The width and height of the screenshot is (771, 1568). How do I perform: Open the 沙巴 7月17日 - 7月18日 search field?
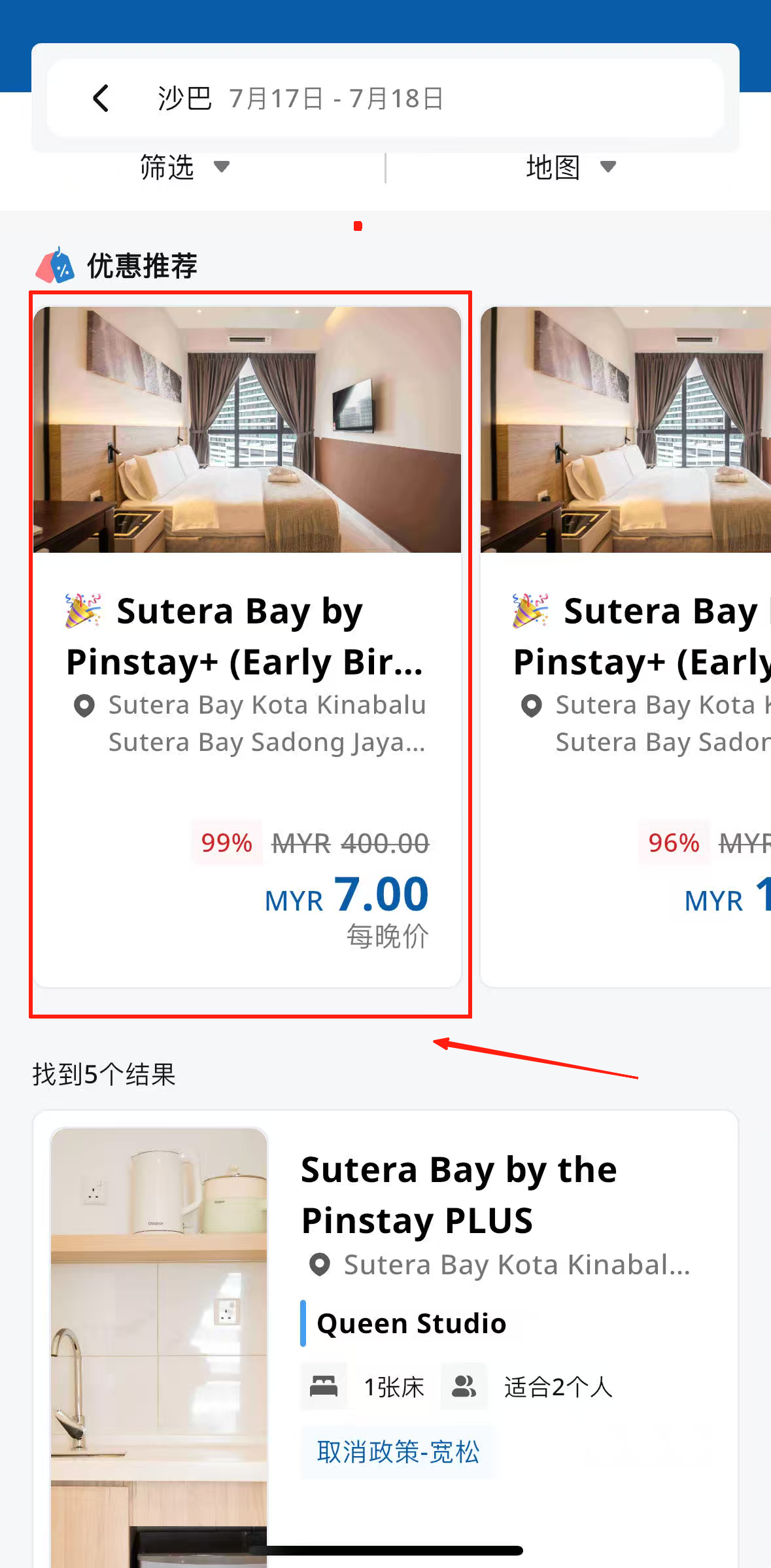pyautogui.click(x=301, y=99)
